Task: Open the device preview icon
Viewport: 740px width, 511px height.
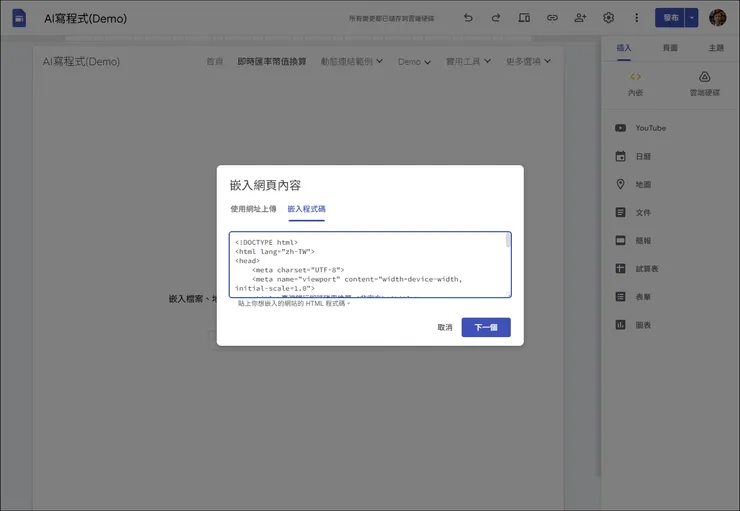Action: (x=524, y=18)
